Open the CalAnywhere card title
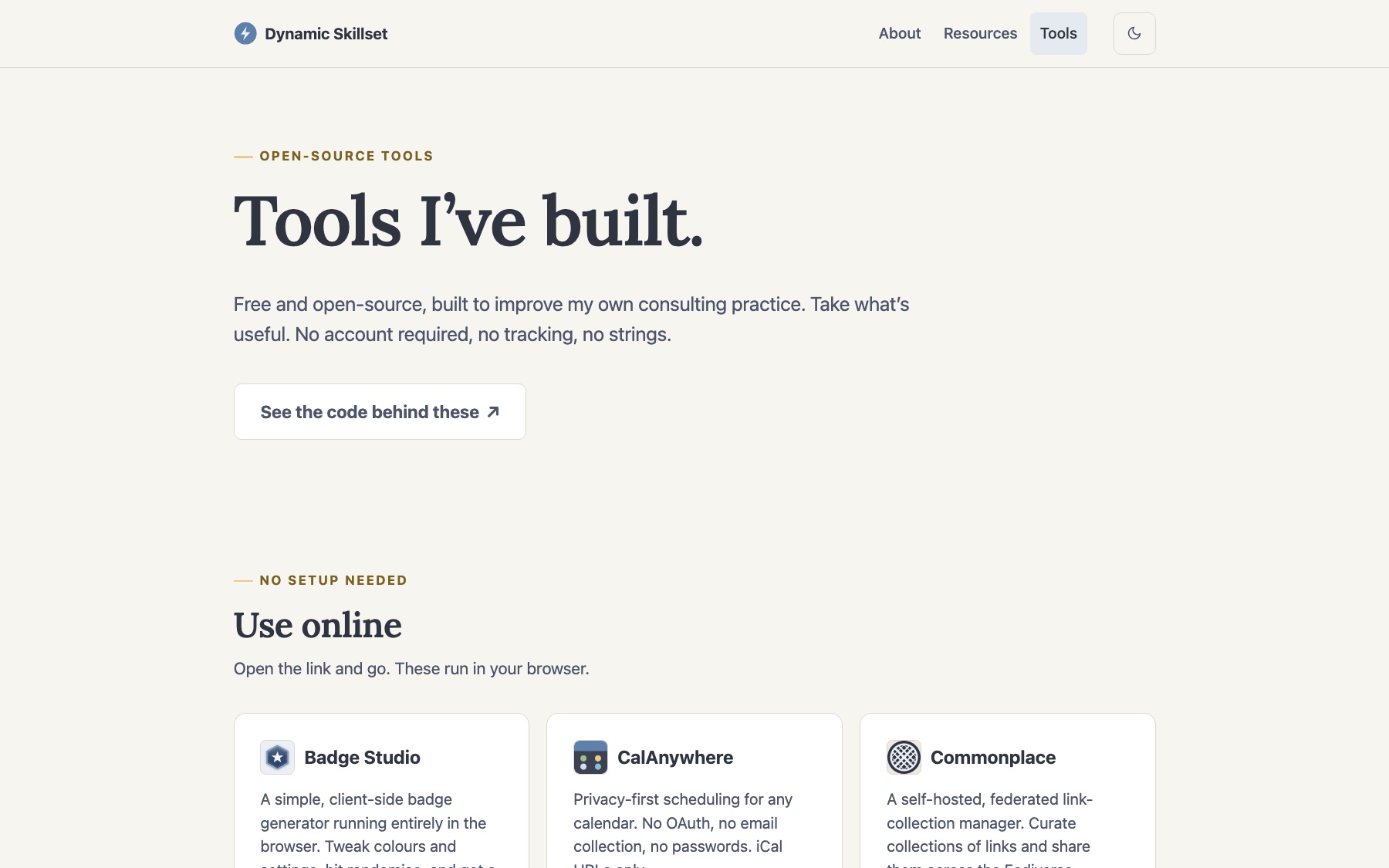Image resolution: width=1389 pixels, height=868 pixels. point(675,757)
